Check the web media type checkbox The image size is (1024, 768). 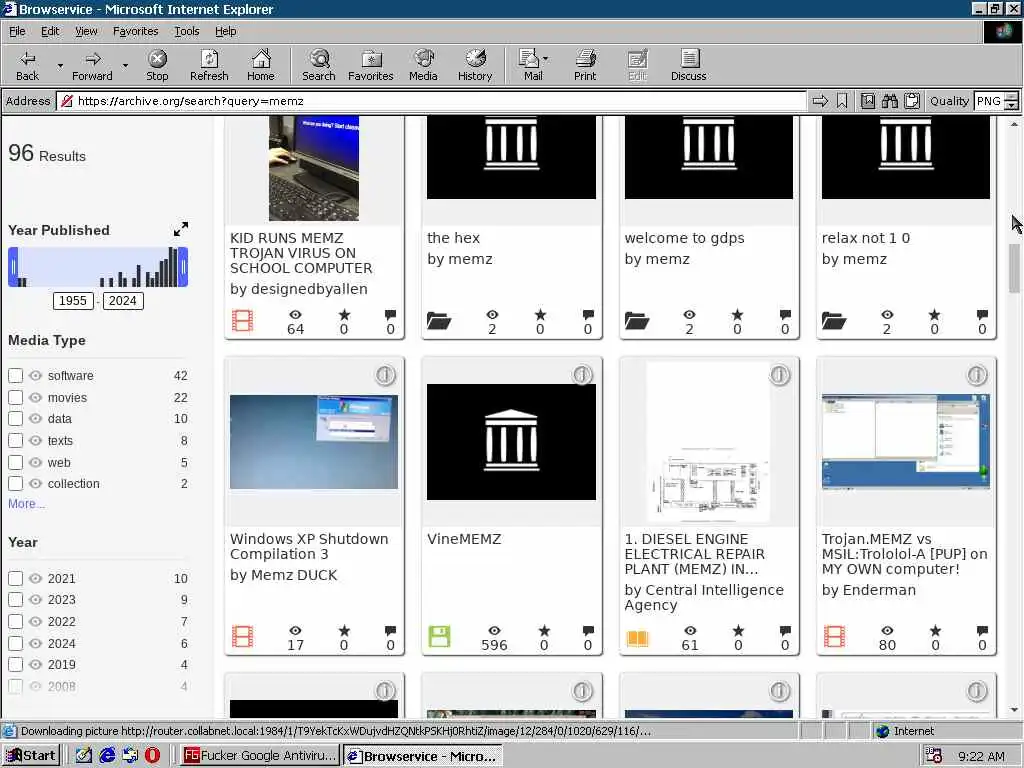(x=16, y=462)
